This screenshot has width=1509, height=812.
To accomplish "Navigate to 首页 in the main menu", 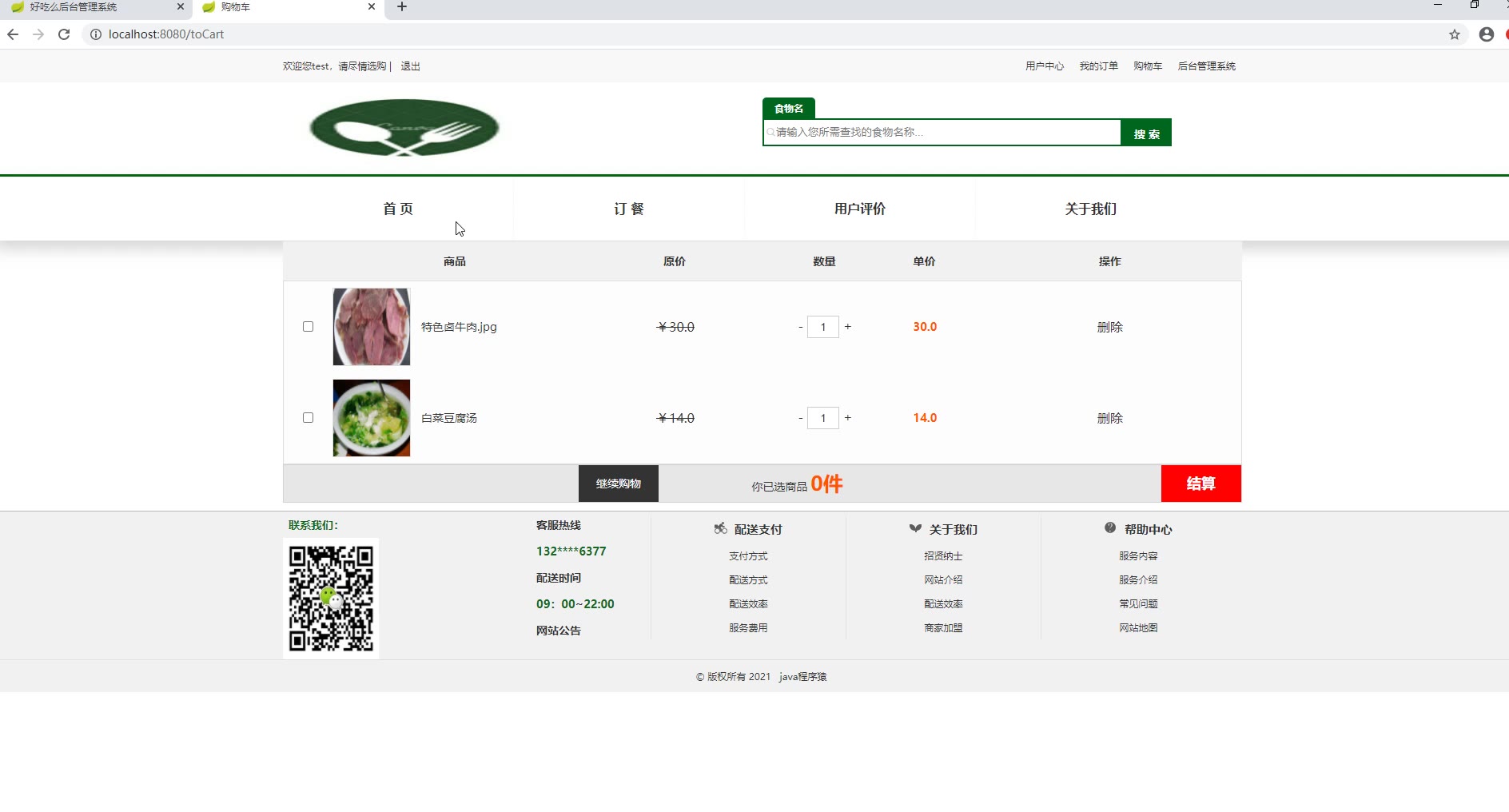I will pos(398,209).
